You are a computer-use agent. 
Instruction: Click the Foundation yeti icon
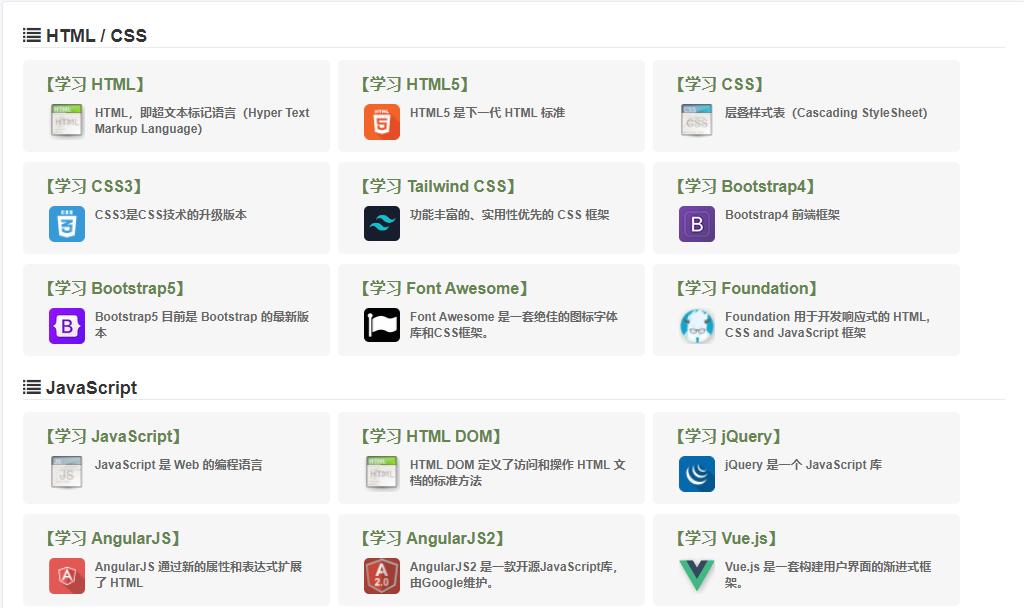(x=697, y=325)
